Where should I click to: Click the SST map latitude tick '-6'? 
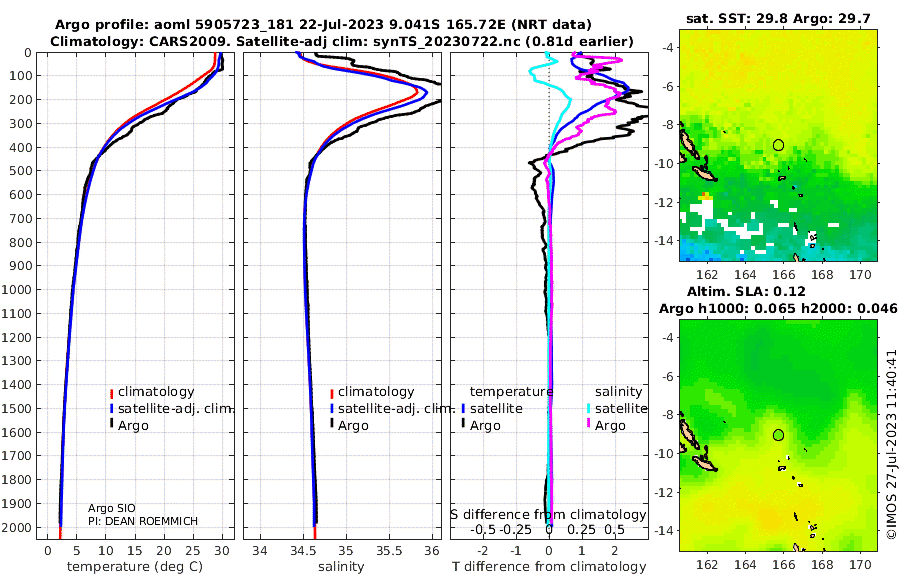point(668,87)
